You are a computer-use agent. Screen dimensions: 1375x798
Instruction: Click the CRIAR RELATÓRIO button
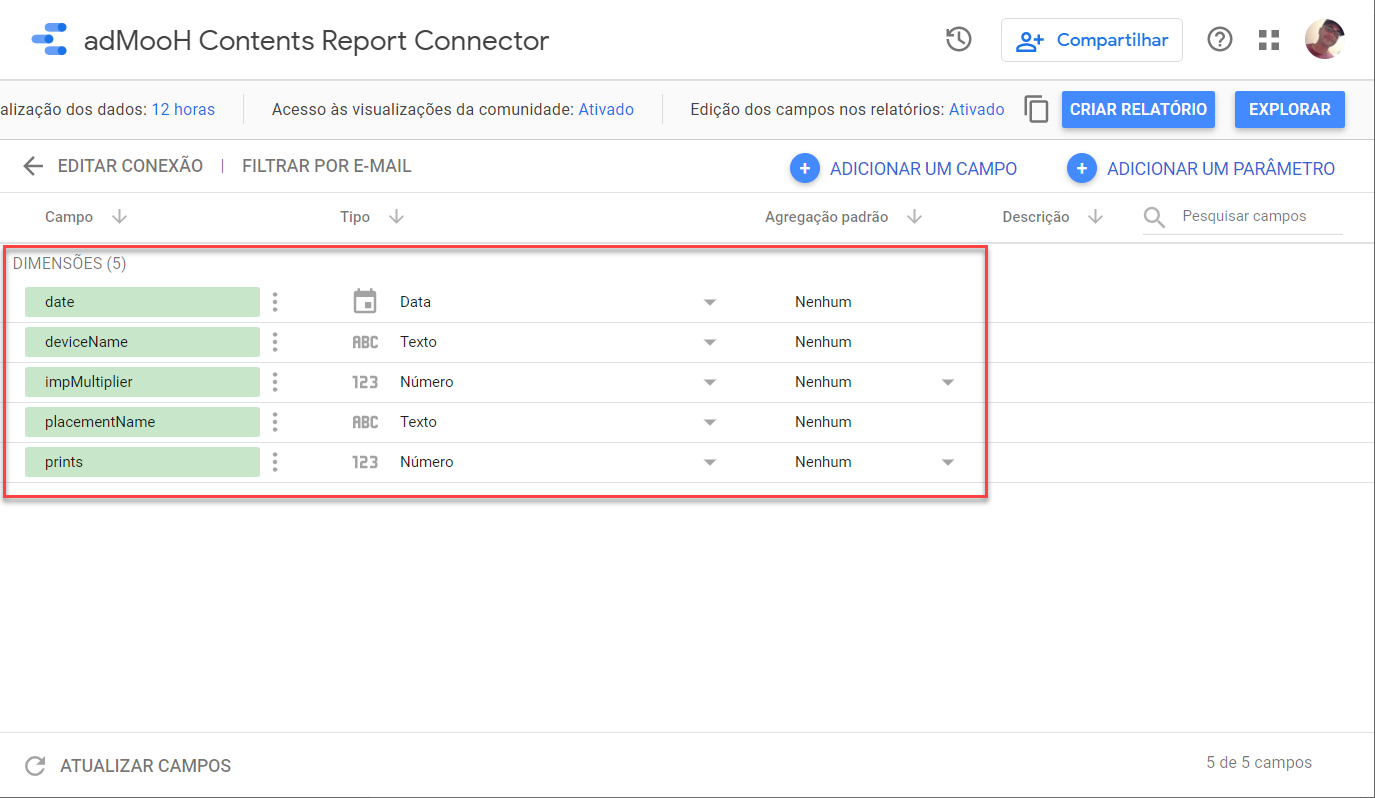coord(1138,110)
